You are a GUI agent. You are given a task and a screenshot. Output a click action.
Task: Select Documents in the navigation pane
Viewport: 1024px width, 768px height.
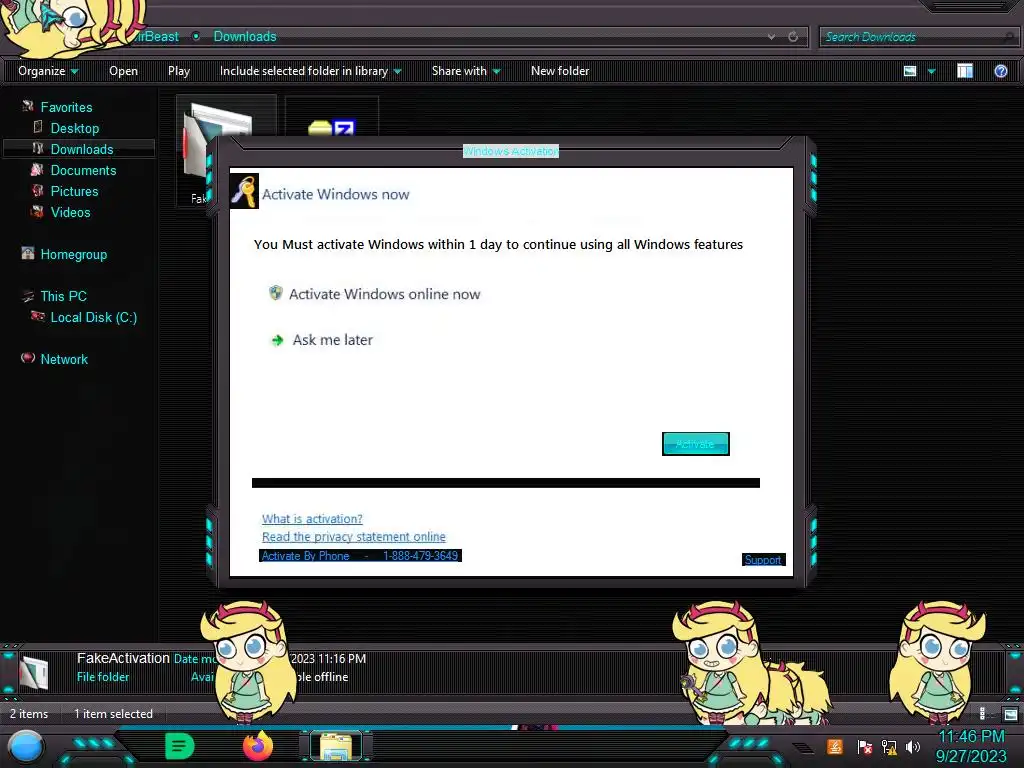(x=83, y=170)
